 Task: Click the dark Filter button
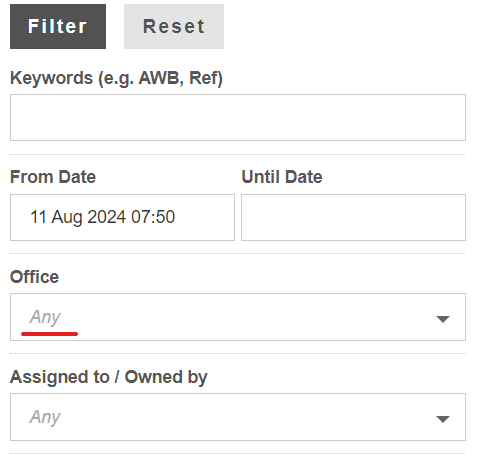58,27
